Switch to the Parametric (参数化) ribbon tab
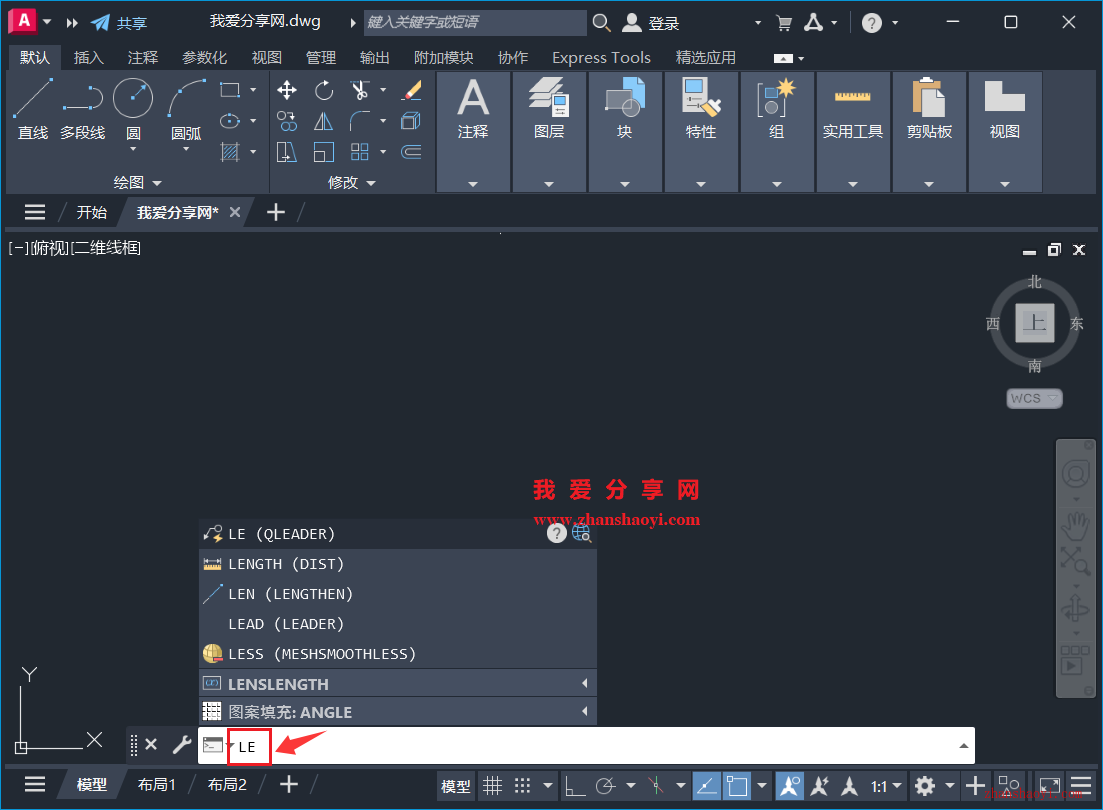The width and height of the screenshot is (1103, 810). point(205,58)
